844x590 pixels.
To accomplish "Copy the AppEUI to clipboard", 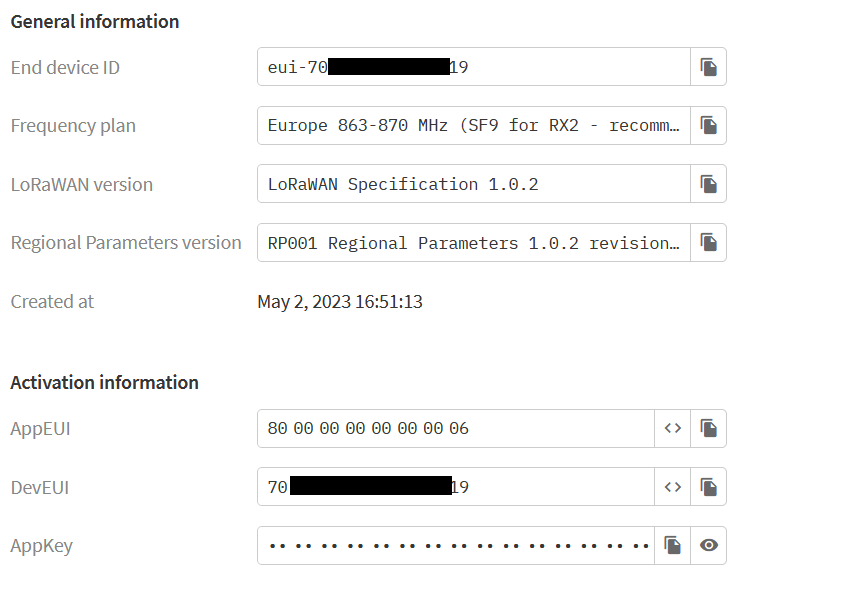I will (708, 428).
